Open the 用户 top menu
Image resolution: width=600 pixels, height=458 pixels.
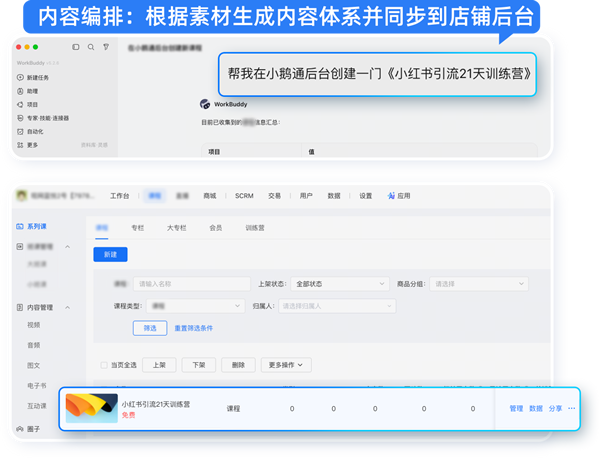[x=306, y=196]
